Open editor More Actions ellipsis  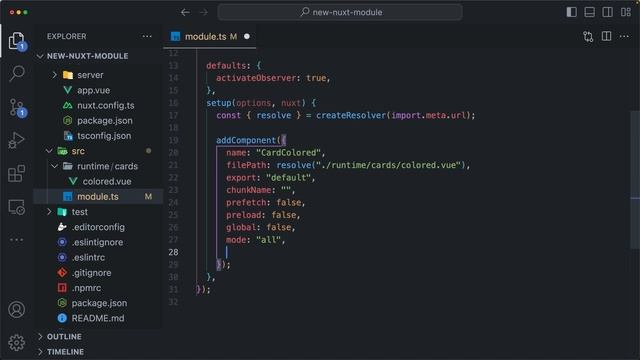click(x=624, y=36)
